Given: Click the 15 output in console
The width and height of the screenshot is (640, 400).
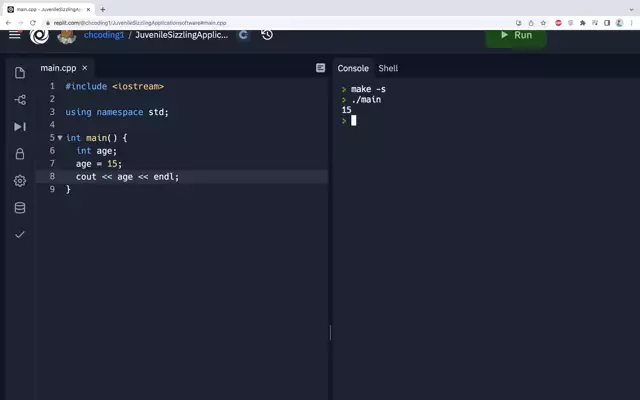Looking at the screenshot, I should (347, 110).
